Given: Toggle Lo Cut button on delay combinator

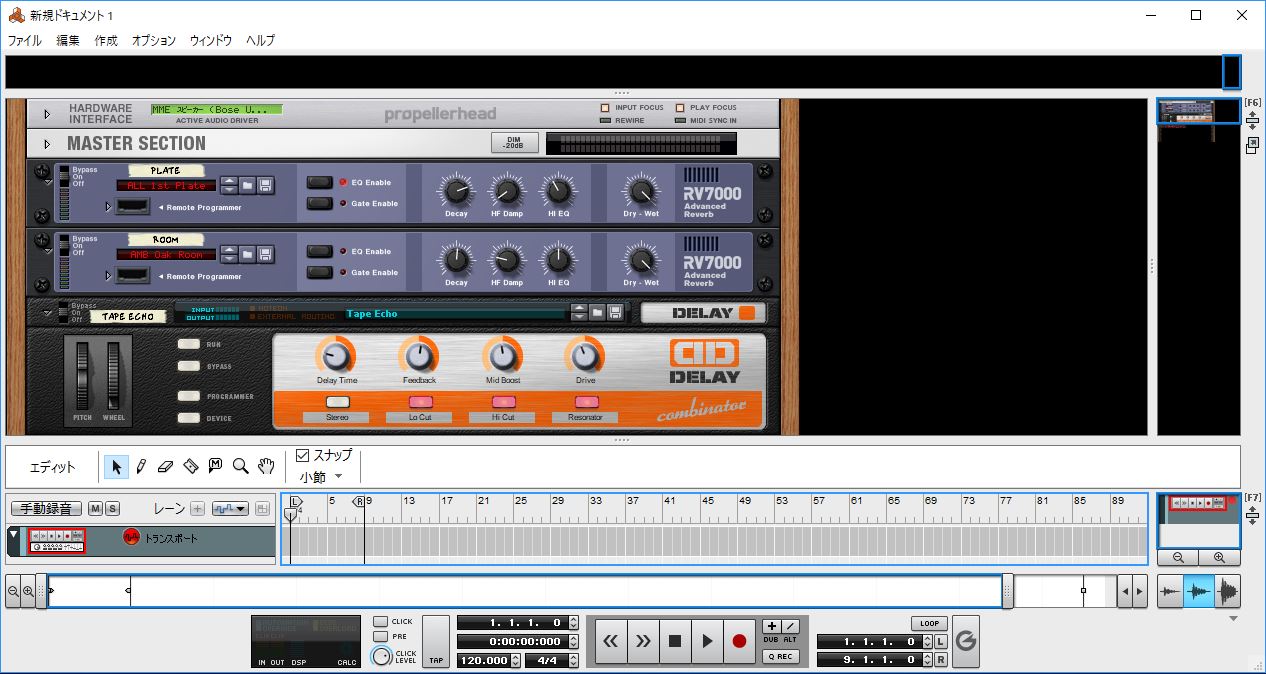Looking at the screenshot, I should point(420,402).
